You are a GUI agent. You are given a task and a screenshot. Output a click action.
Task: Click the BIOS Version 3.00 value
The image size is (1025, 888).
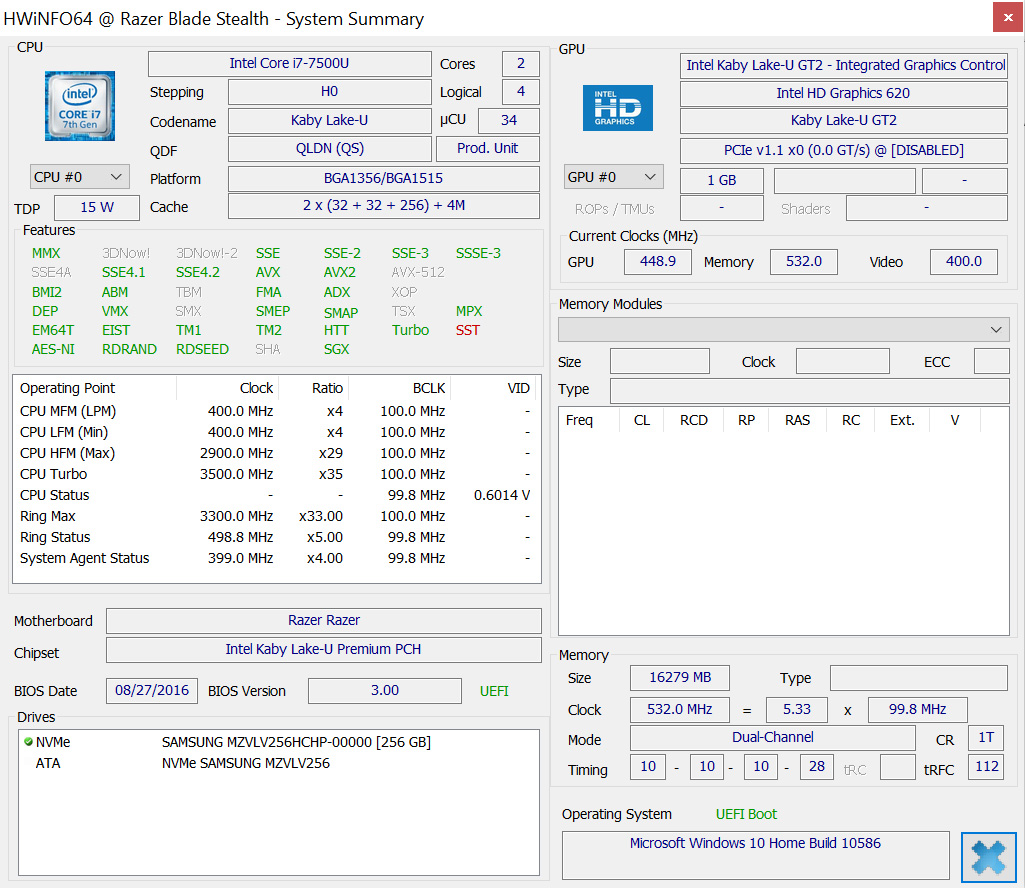click(x=384, y=691)
